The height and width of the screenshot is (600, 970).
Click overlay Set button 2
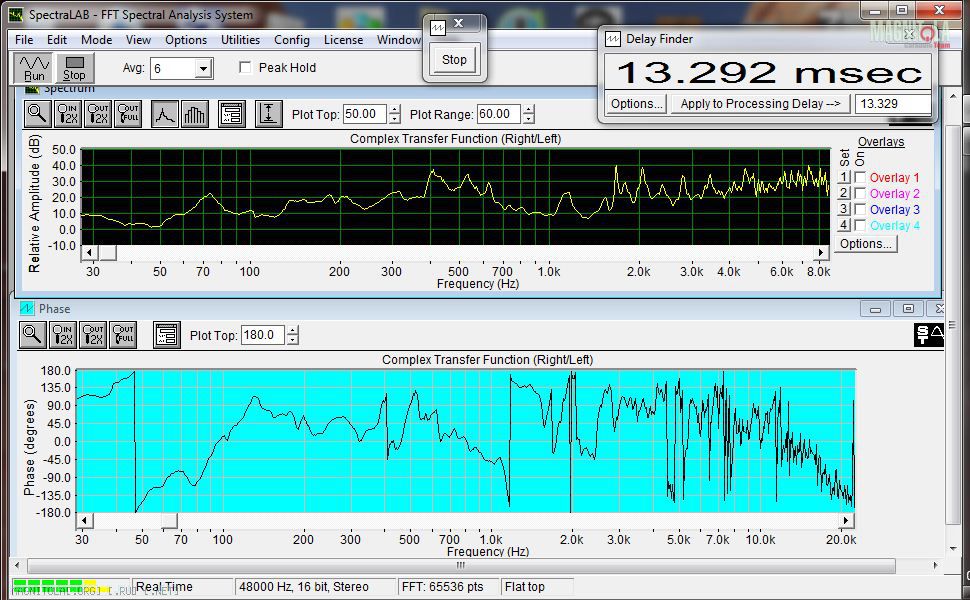[x=844, y=194]
